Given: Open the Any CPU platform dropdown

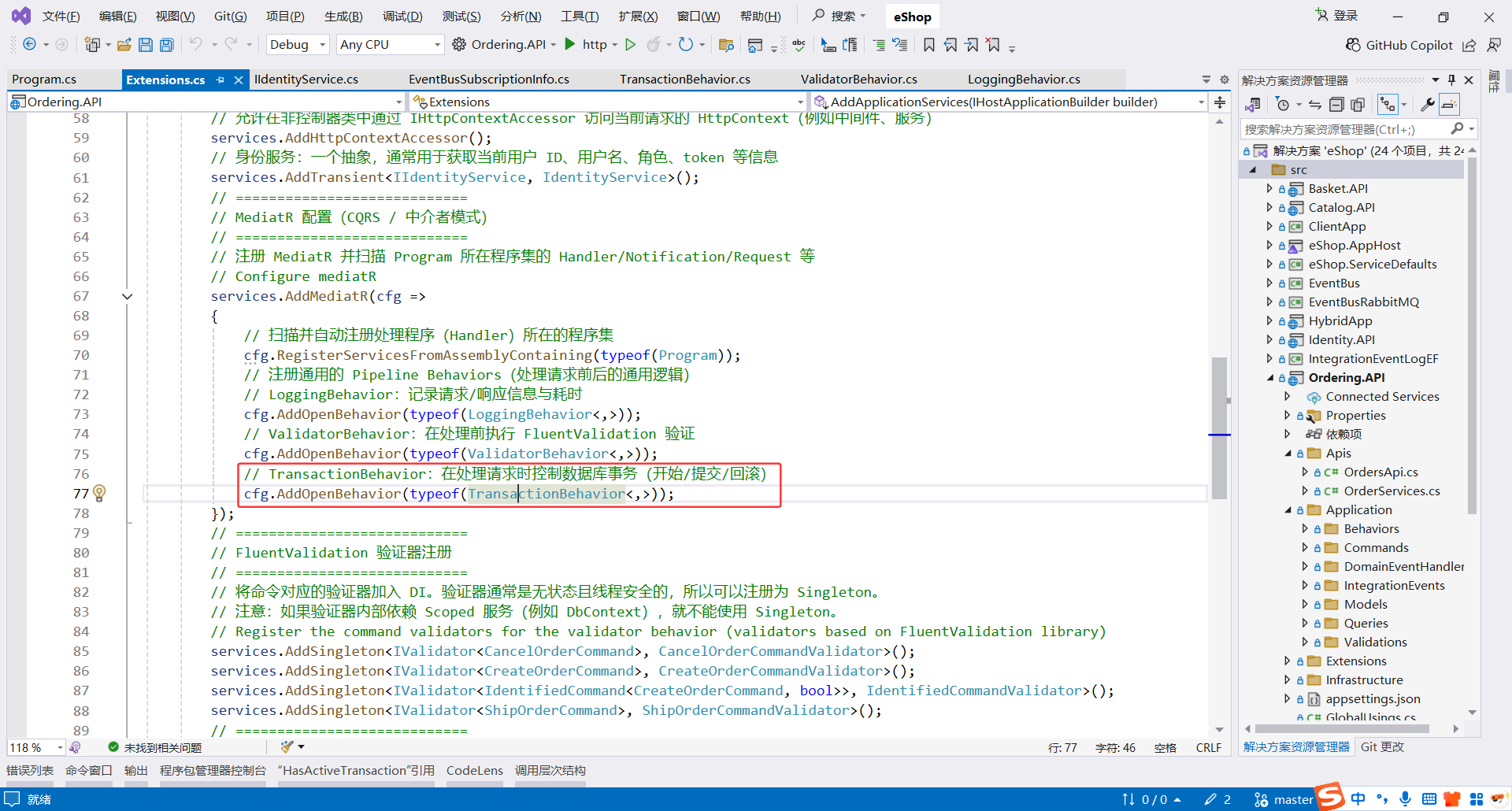Looking at the screenshot, I should point(389,44).
